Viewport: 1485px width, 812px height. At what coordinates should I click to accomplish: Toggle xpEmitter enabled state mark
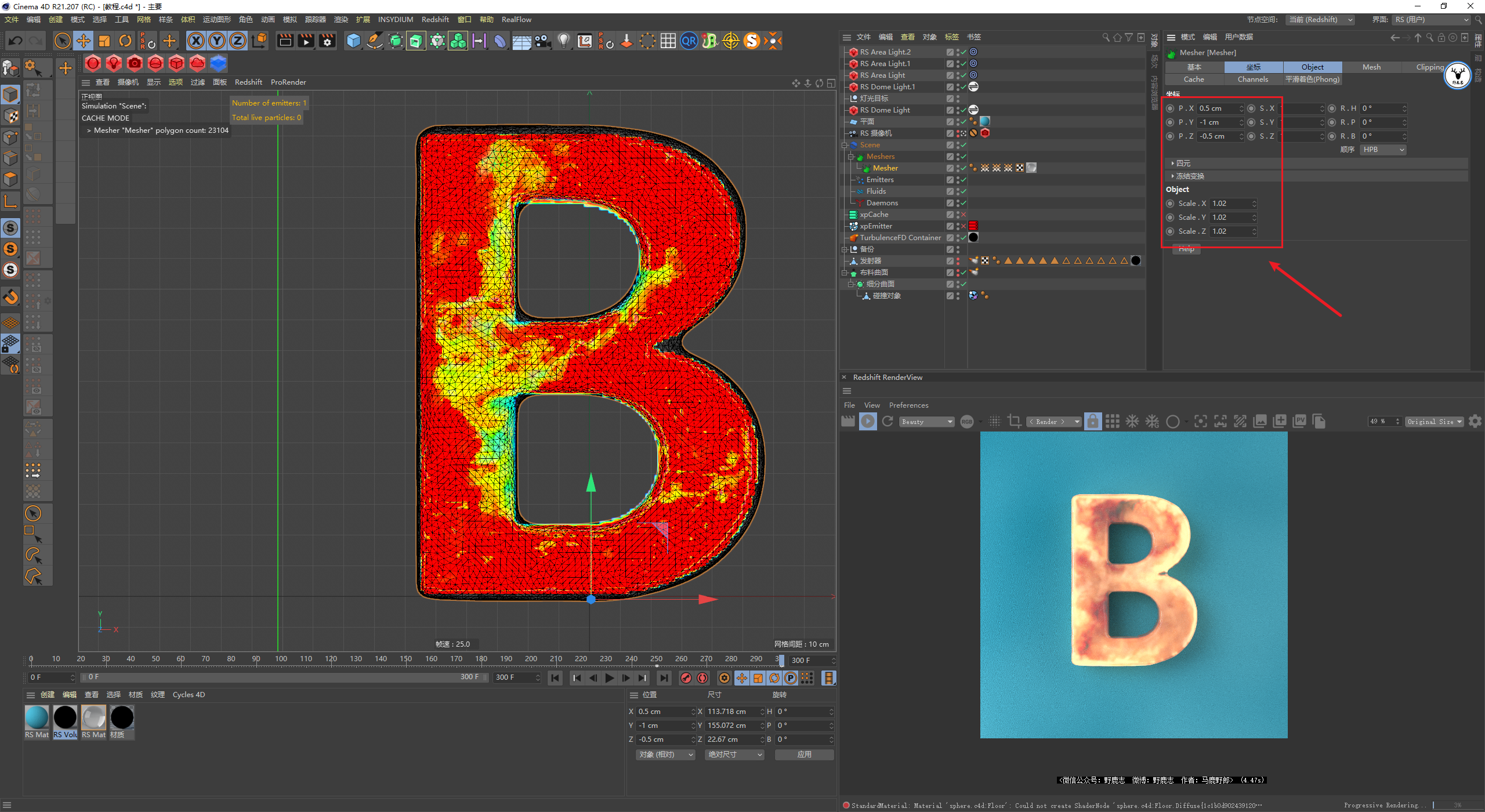click(964, 226)
